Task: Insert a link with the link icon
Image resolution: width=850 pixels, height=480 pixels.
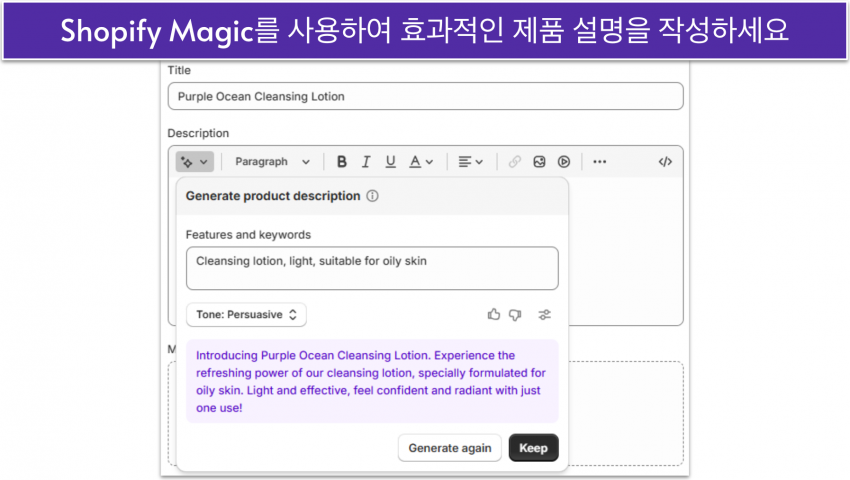Action: pos(514,161)
